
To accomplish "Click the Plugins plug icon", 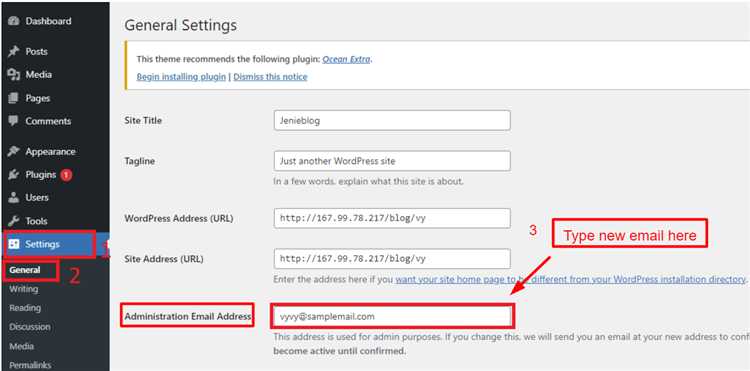I will pos(13,175).
